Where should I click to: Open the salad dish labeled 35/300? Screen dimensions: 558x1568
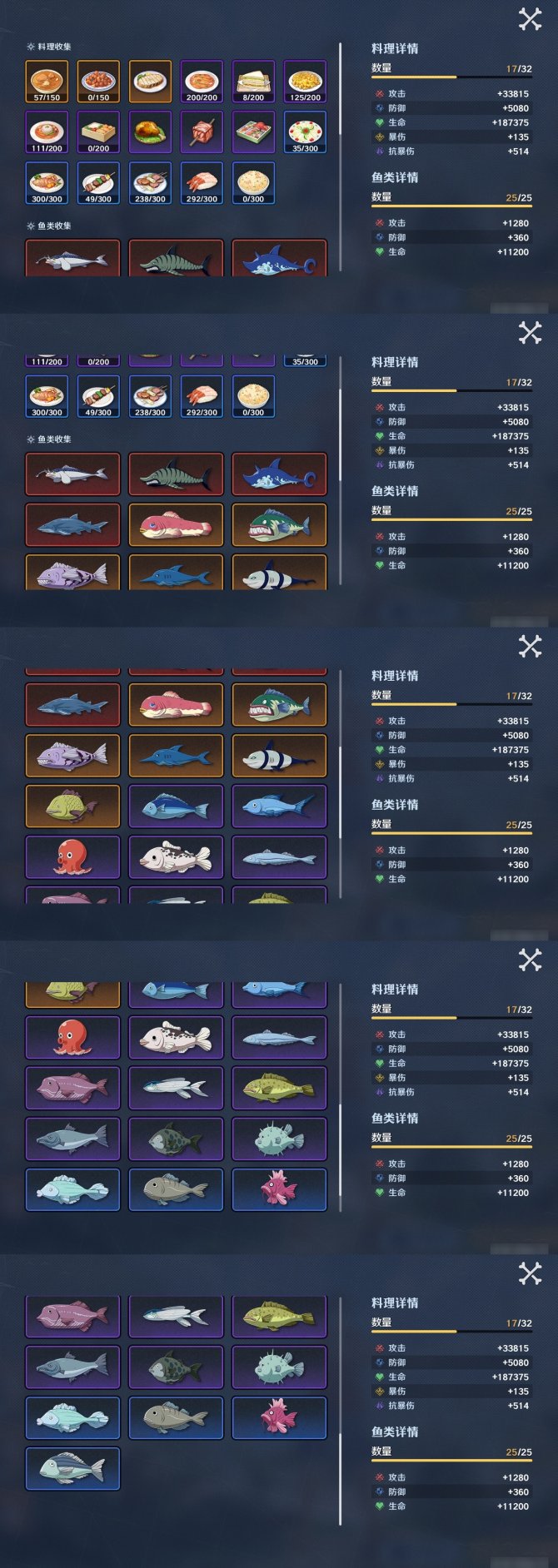(305, 132)
